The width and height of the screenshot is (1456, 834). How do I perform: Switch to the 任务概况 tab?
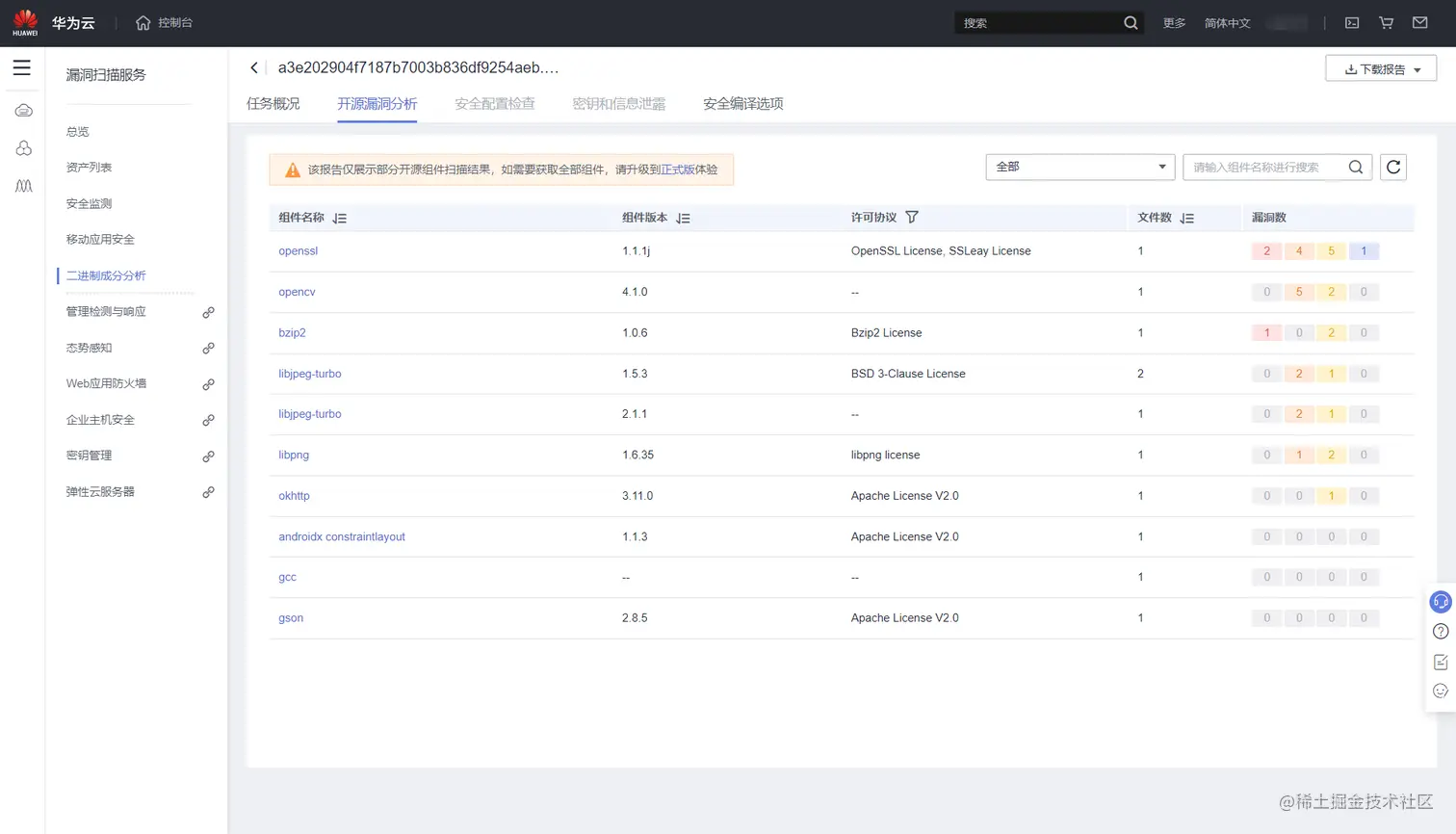pos(273,103)
